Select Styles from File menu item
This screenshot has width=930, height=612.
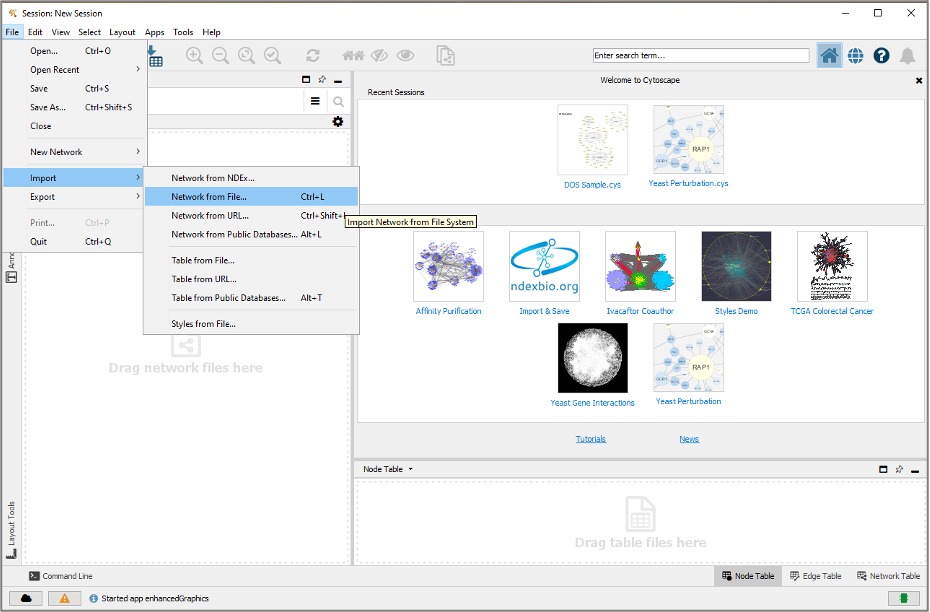coord(251,324)
